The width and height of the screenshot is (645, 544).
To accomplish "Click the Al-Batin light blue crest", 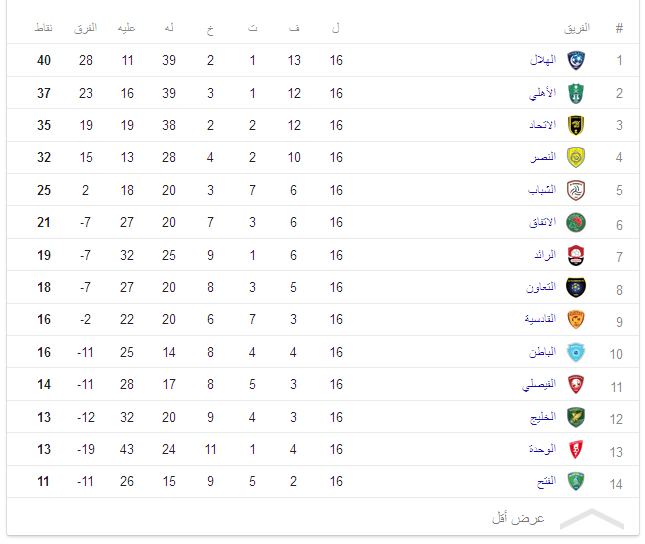I will click(576, 352).
